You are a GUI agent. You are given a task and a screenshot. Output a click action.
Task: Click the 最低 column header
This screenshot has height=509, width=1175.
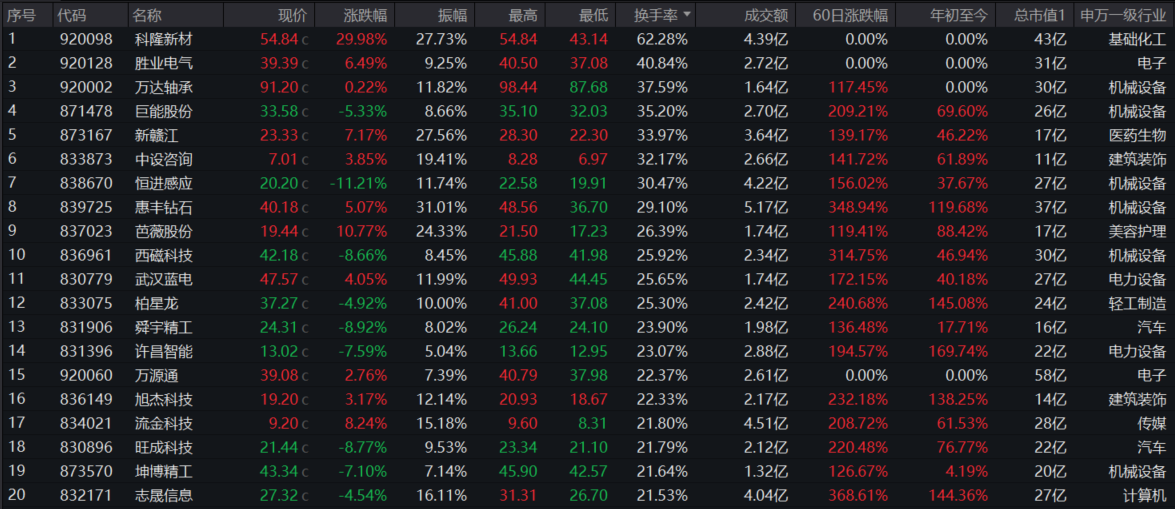point(593,14)
